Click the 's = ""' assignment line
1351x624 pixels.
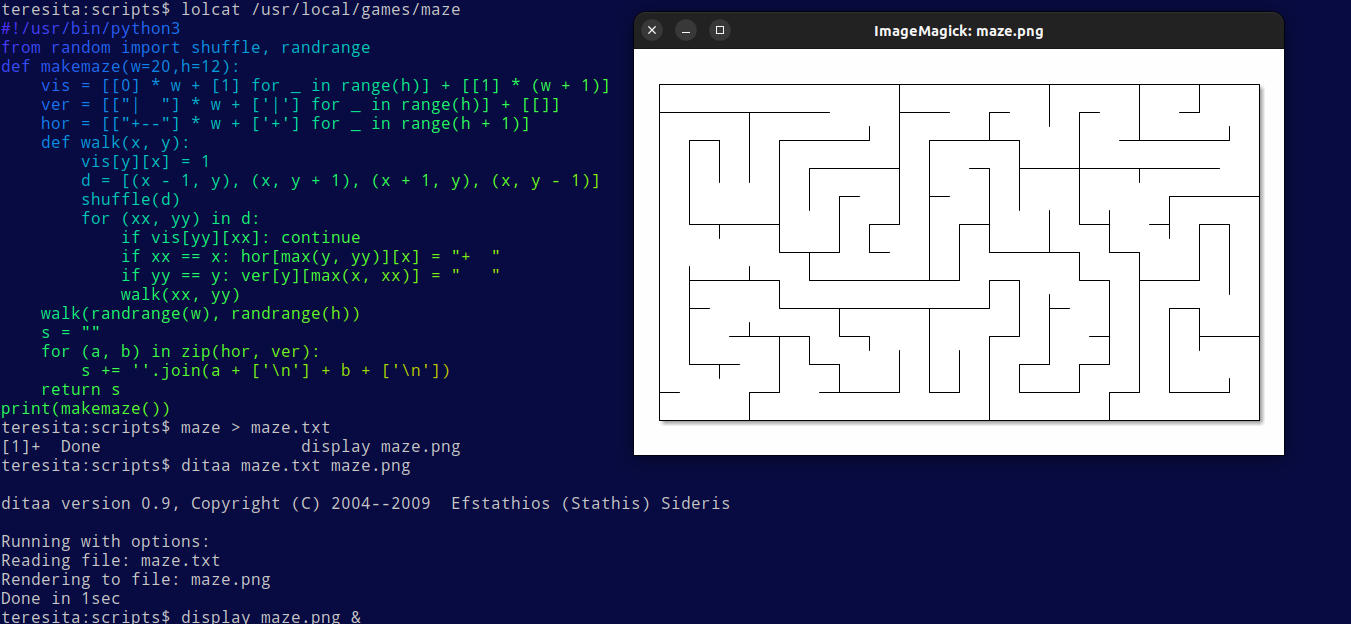(x=70, y=333)
